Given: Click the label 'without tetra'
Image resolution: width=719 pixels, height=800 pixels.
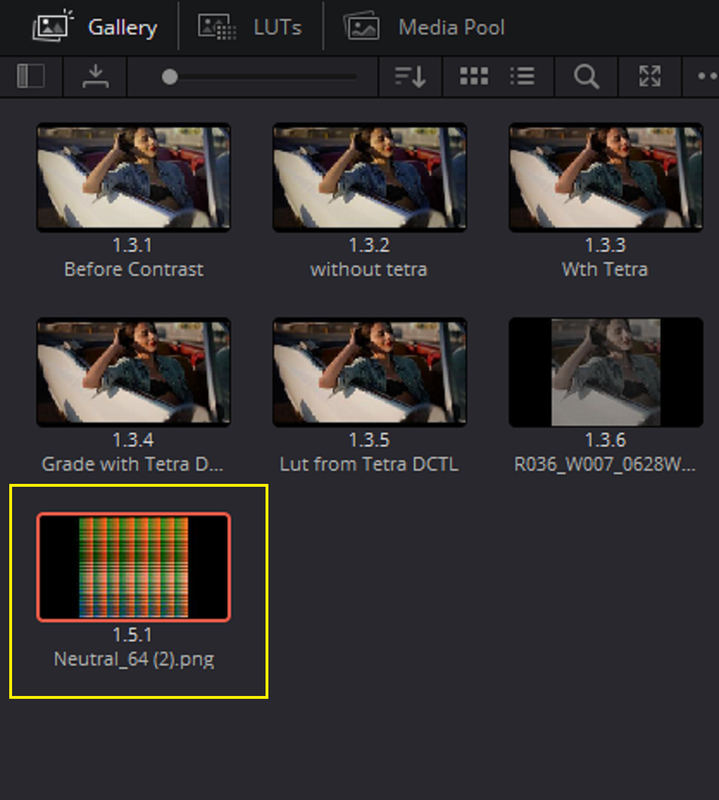Looking at the screenshot, I should click(x=369, y=269).
